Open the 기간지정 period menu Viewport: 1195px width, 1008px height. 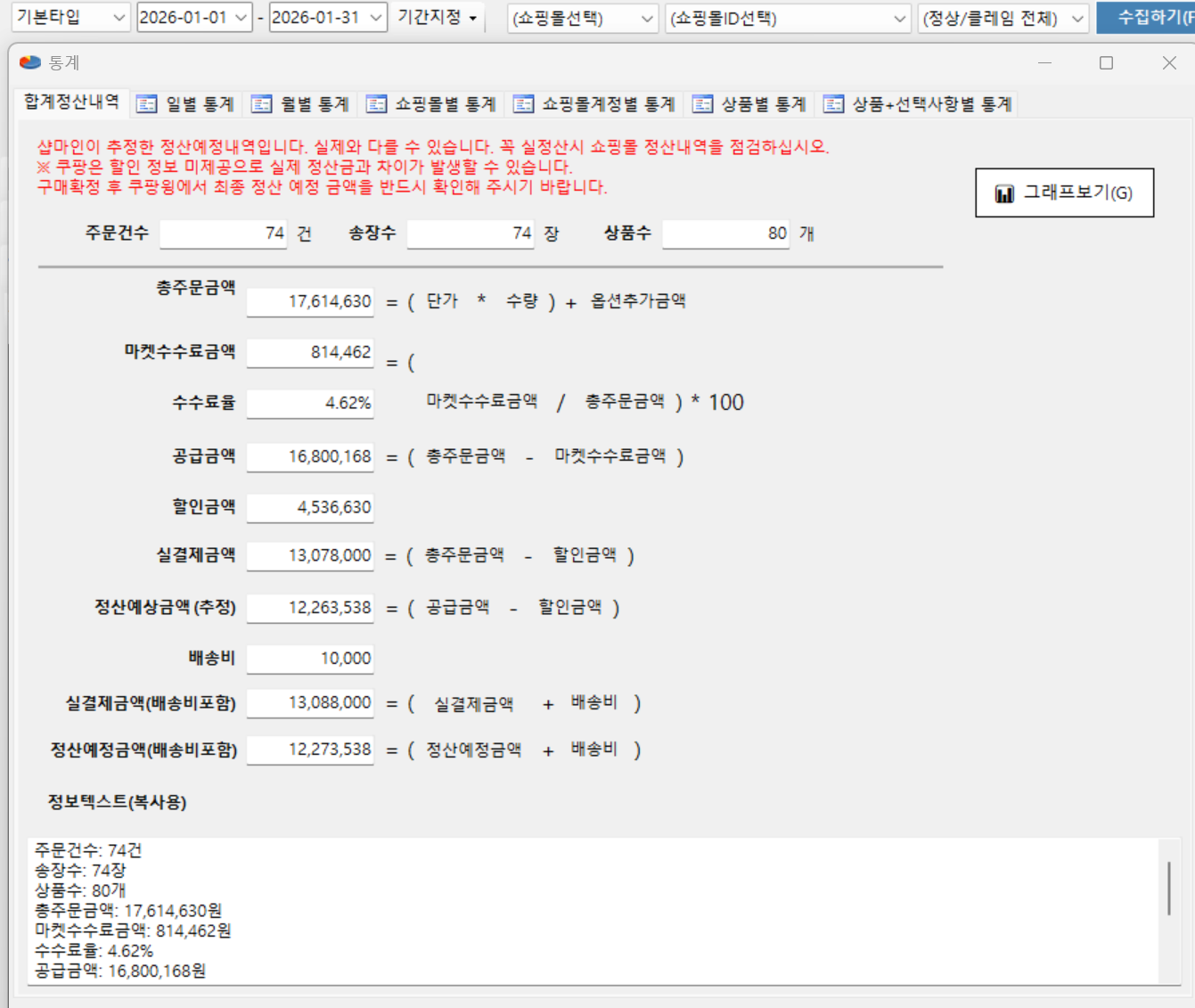(x=438, y=18)
